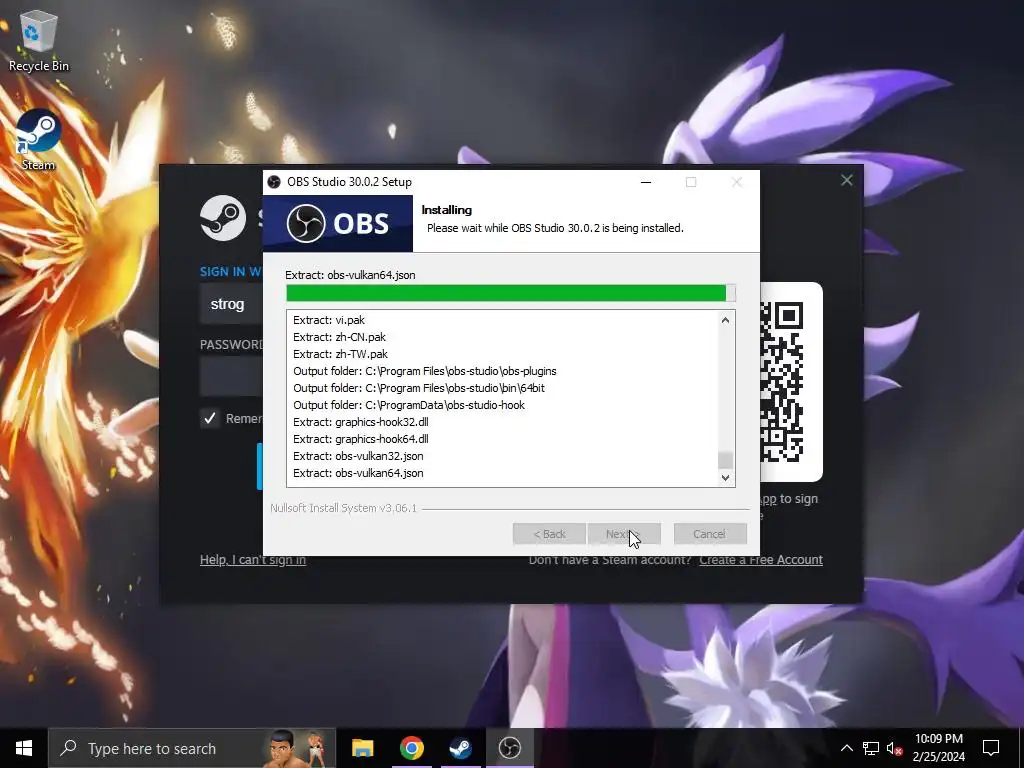Select 'Extract: graphics-hook32.dll' log line
1024x768 pixels.
pyautogui.click(x=361, y=422)
